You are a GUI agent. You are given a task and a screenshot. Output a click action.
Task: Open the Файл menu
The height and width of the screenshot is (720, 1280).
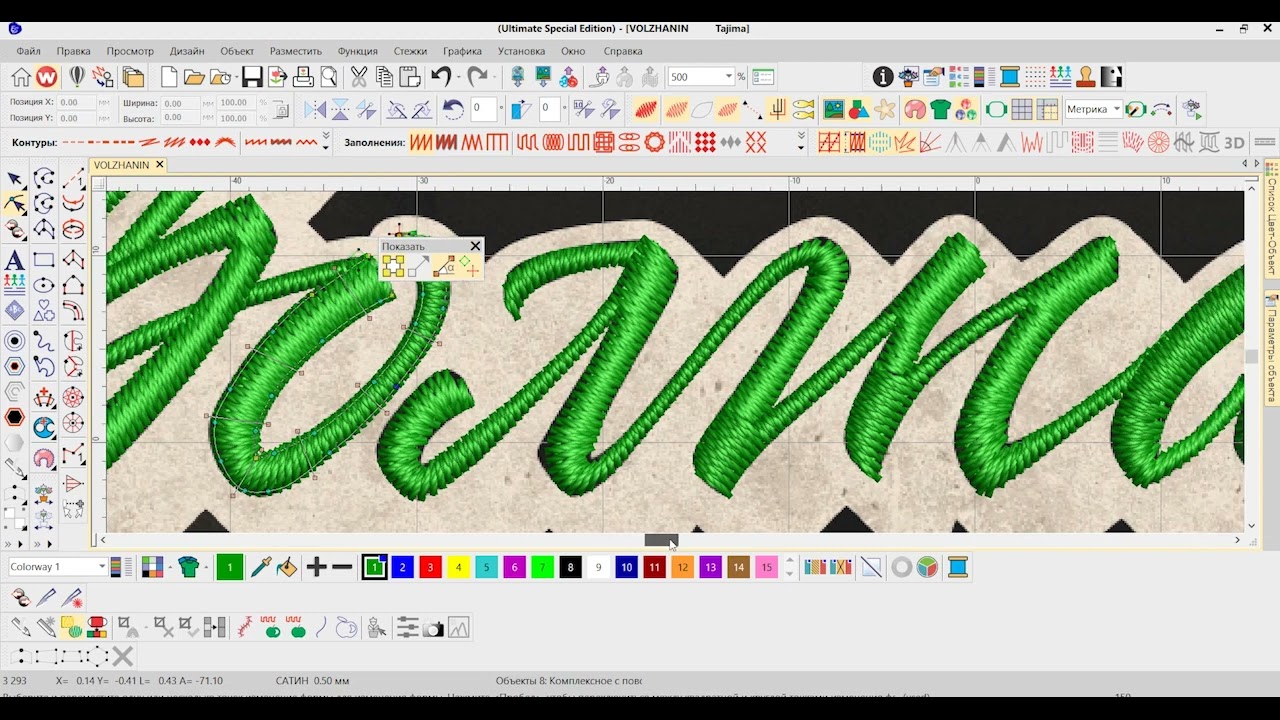tap(28, 51)
